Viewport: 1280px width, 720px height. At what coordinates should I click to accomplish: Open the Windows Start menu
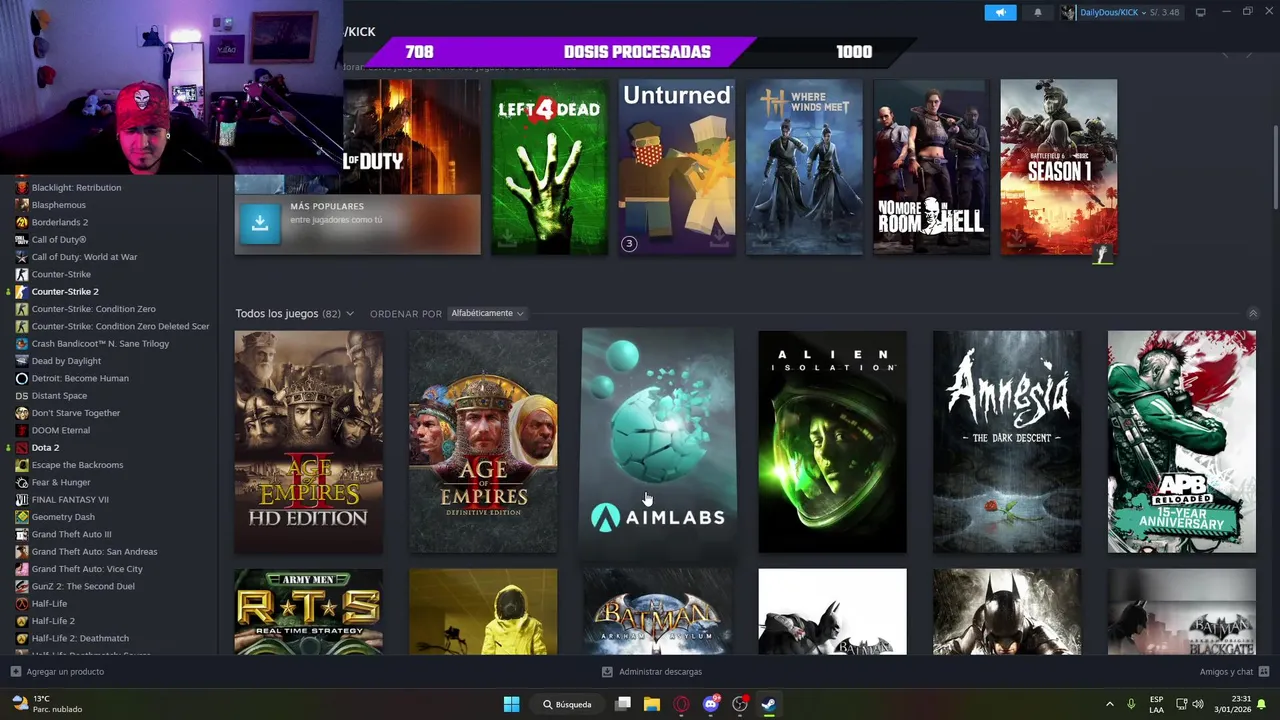pos(511,704)
